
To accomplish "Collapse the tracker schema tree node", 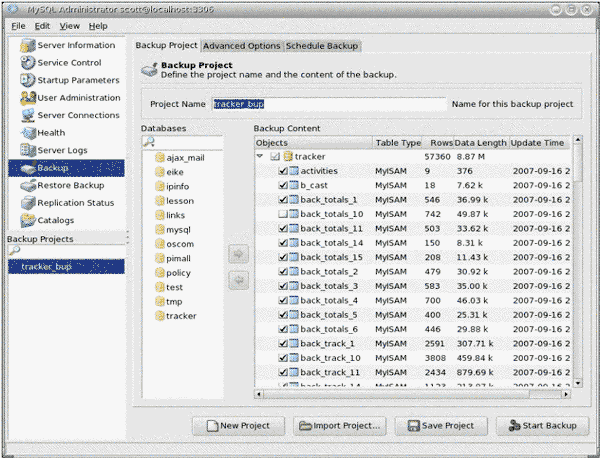I will tap(260, 156).
